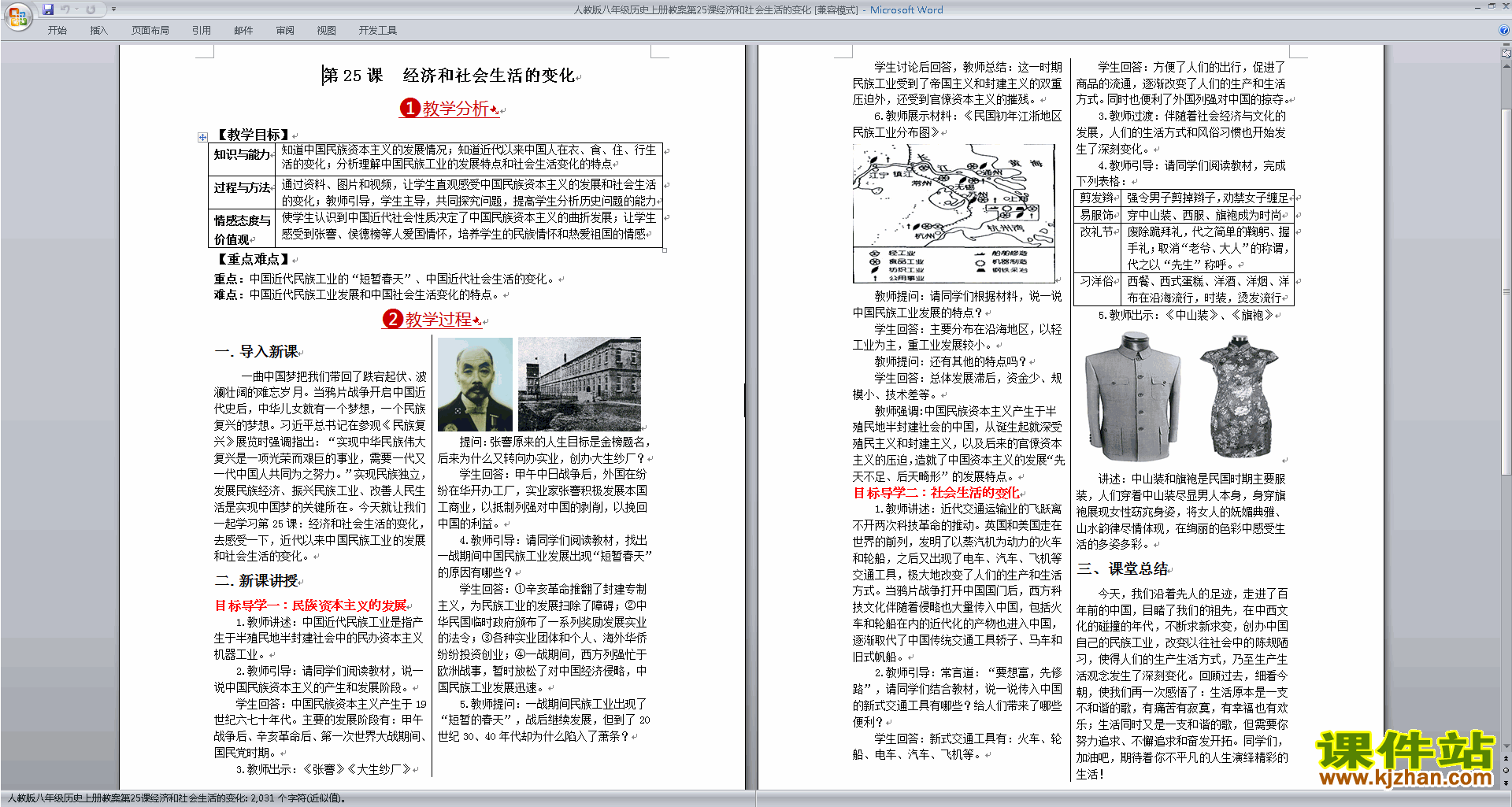
Task: Click the 三、课堂总结 heading
Action: (x=1123, y=568)
